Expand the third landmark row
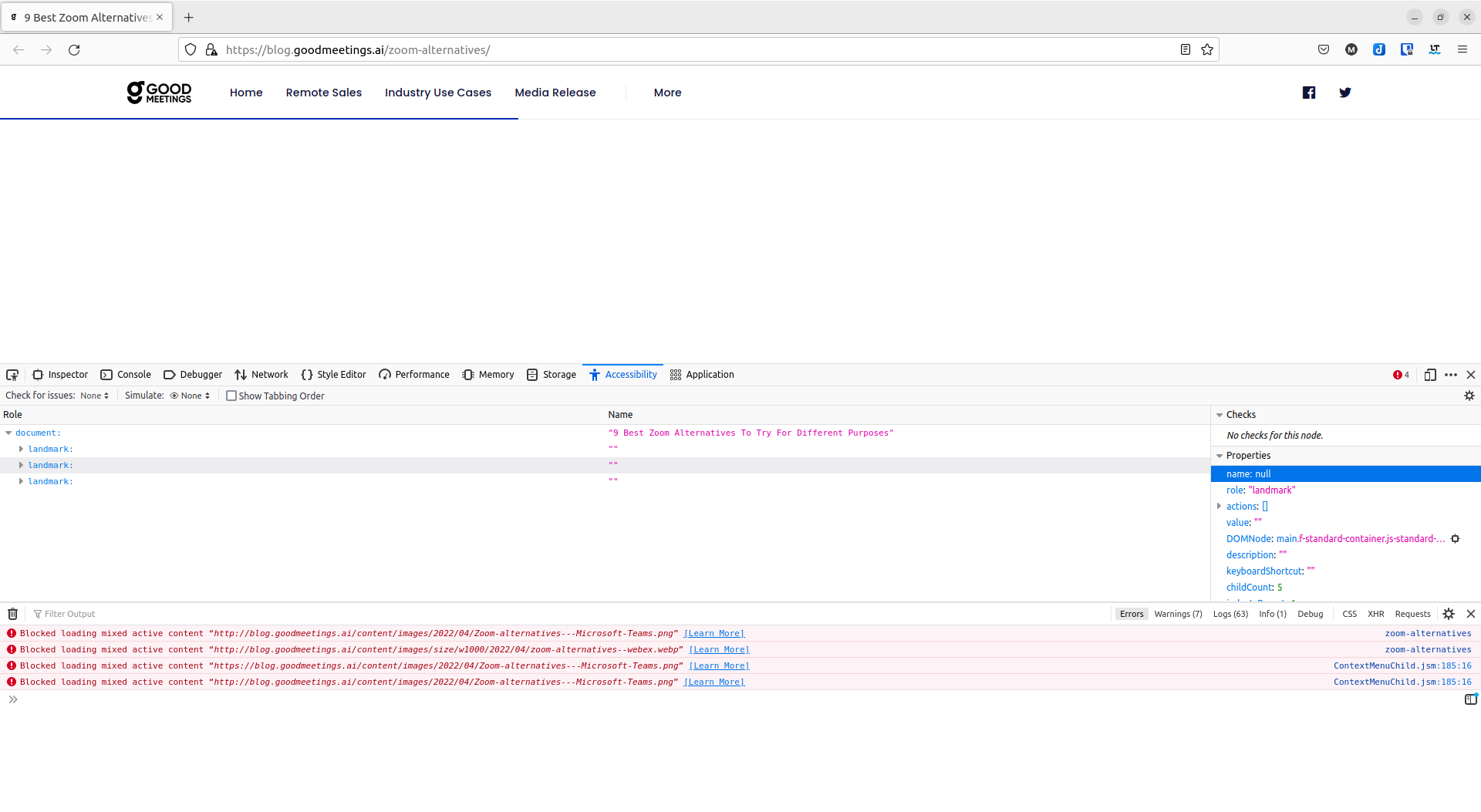 click(21, 482)
